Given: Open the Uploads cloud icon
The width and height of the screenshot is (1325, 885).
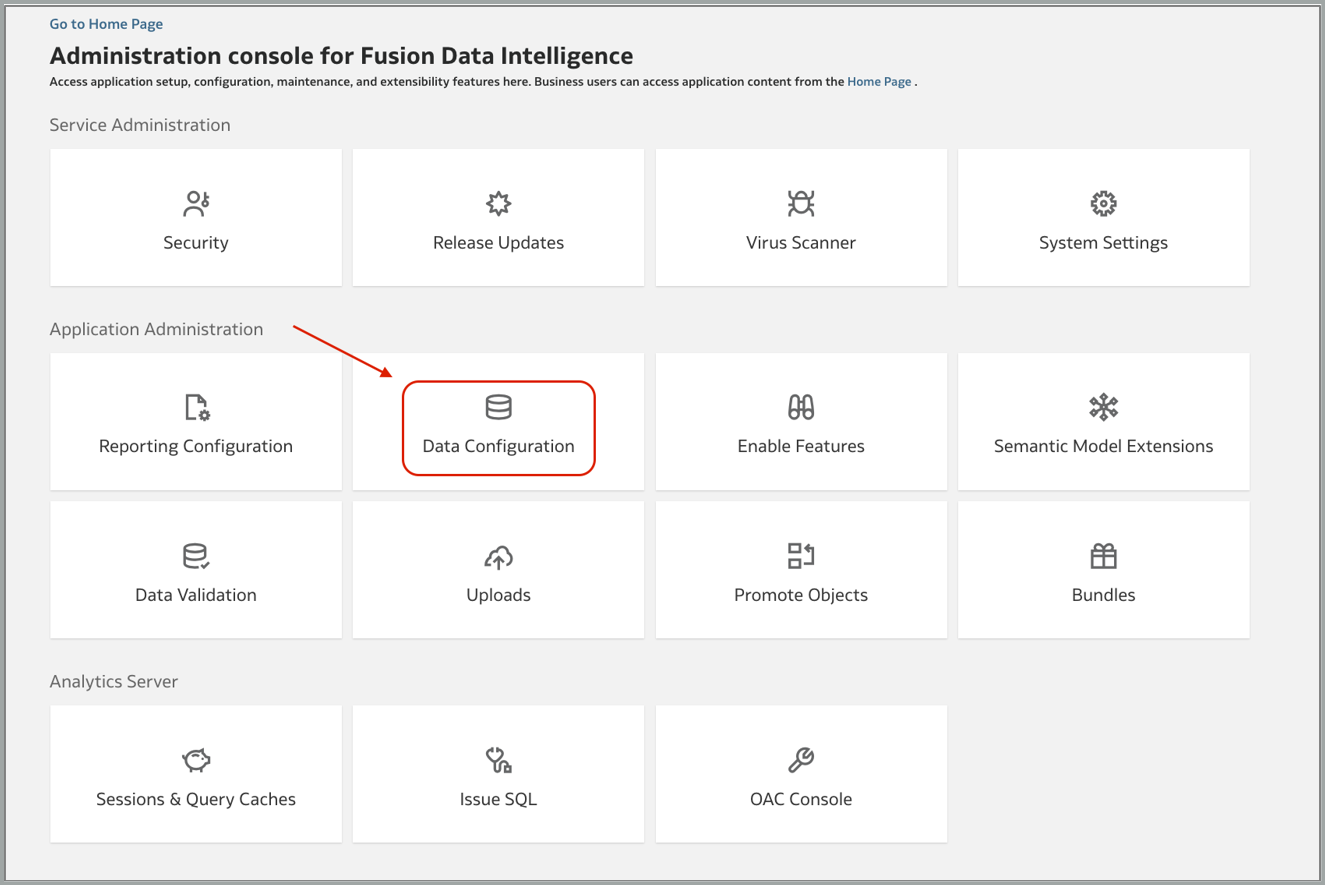Looking at the screenshot, I should pyautogui.click(x=498, y=556).
